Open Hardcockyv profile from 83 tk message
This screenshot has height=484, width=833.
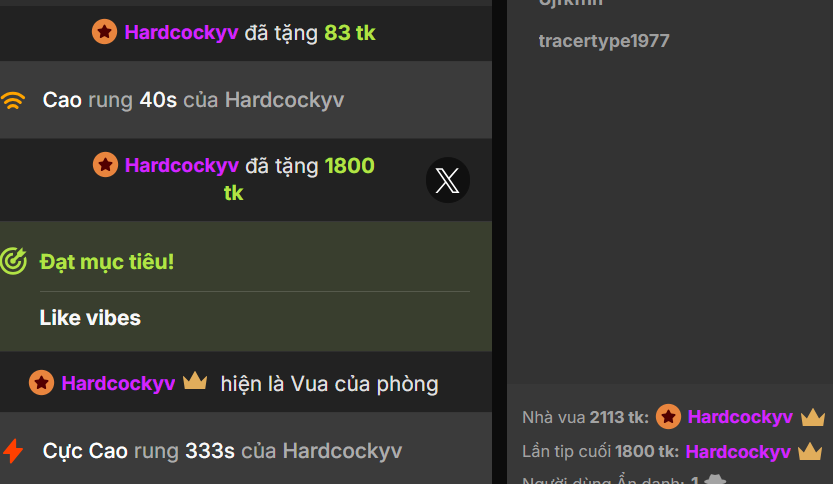(x=181, y=32)
